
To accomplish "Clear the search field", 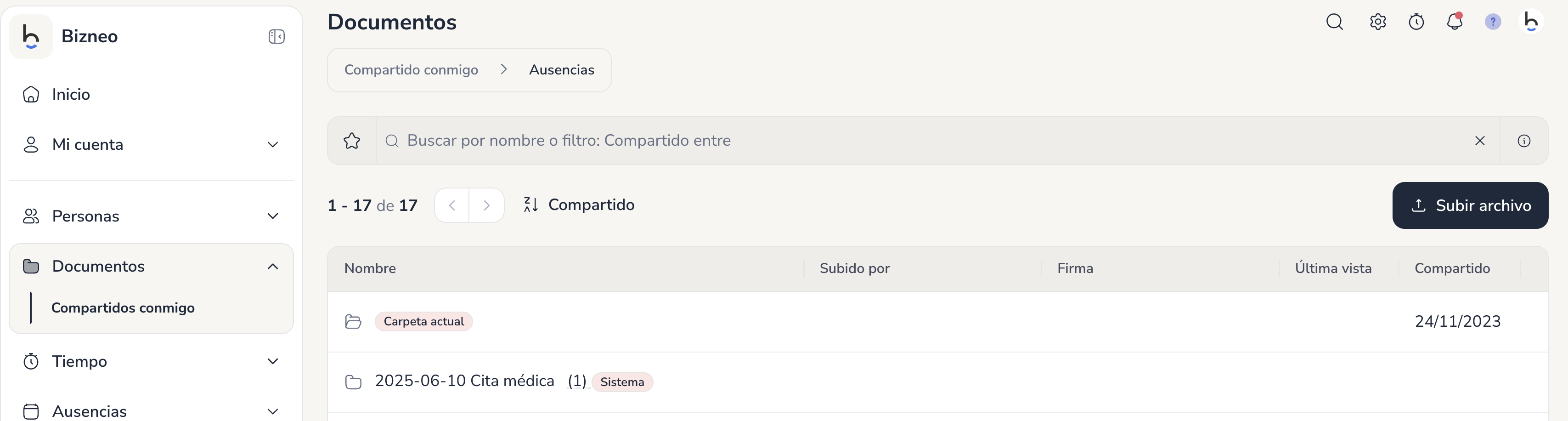I will coord(1480,141).
